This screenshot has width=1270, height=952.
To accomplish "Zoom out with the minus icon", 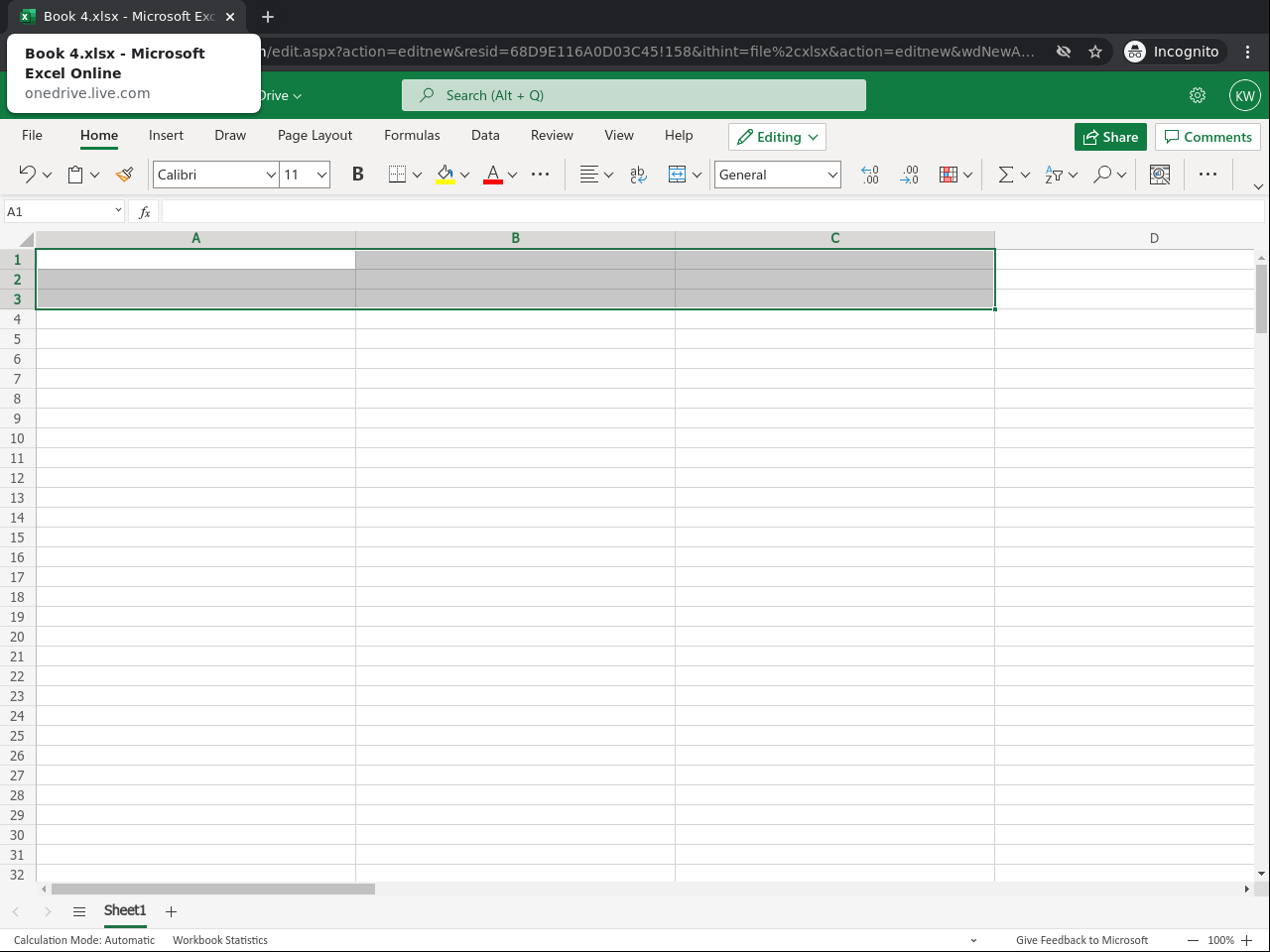I will (1193, 940).
